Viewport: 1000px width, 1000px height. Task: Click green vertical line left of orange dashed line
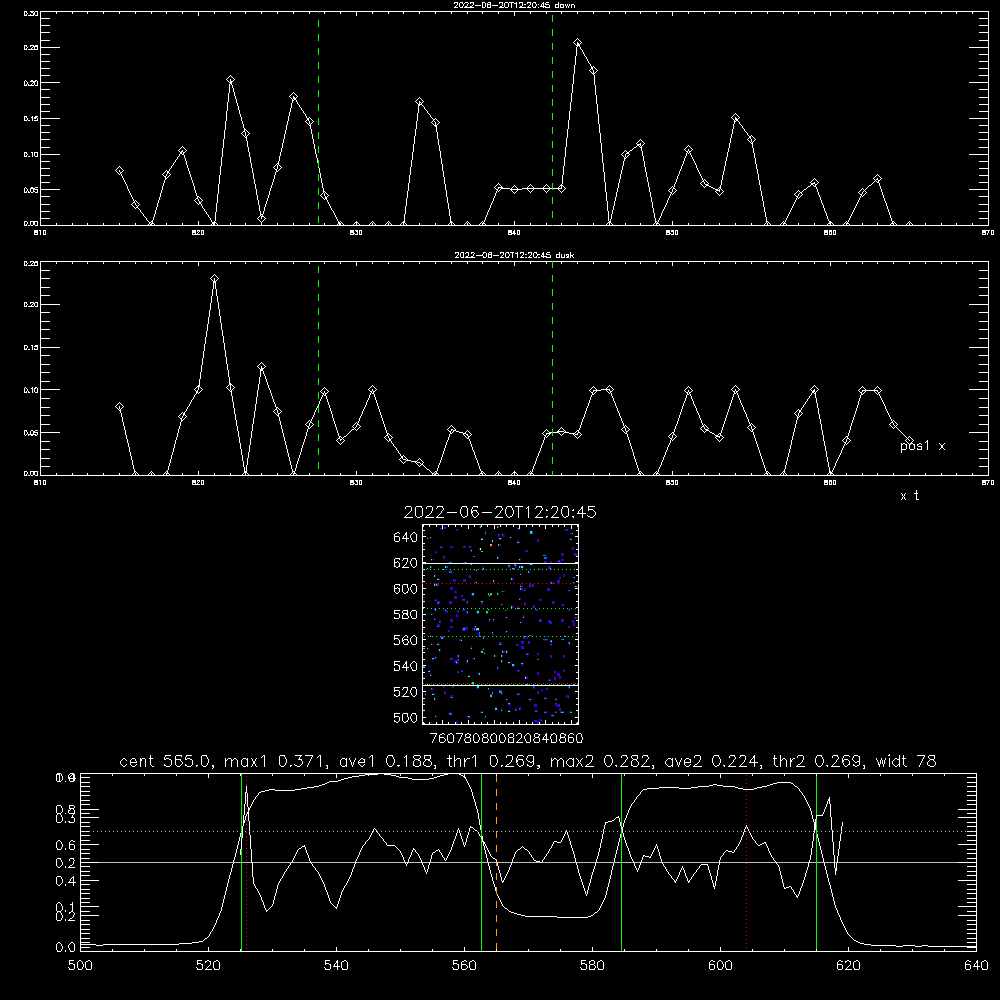[x=482, y=862]
